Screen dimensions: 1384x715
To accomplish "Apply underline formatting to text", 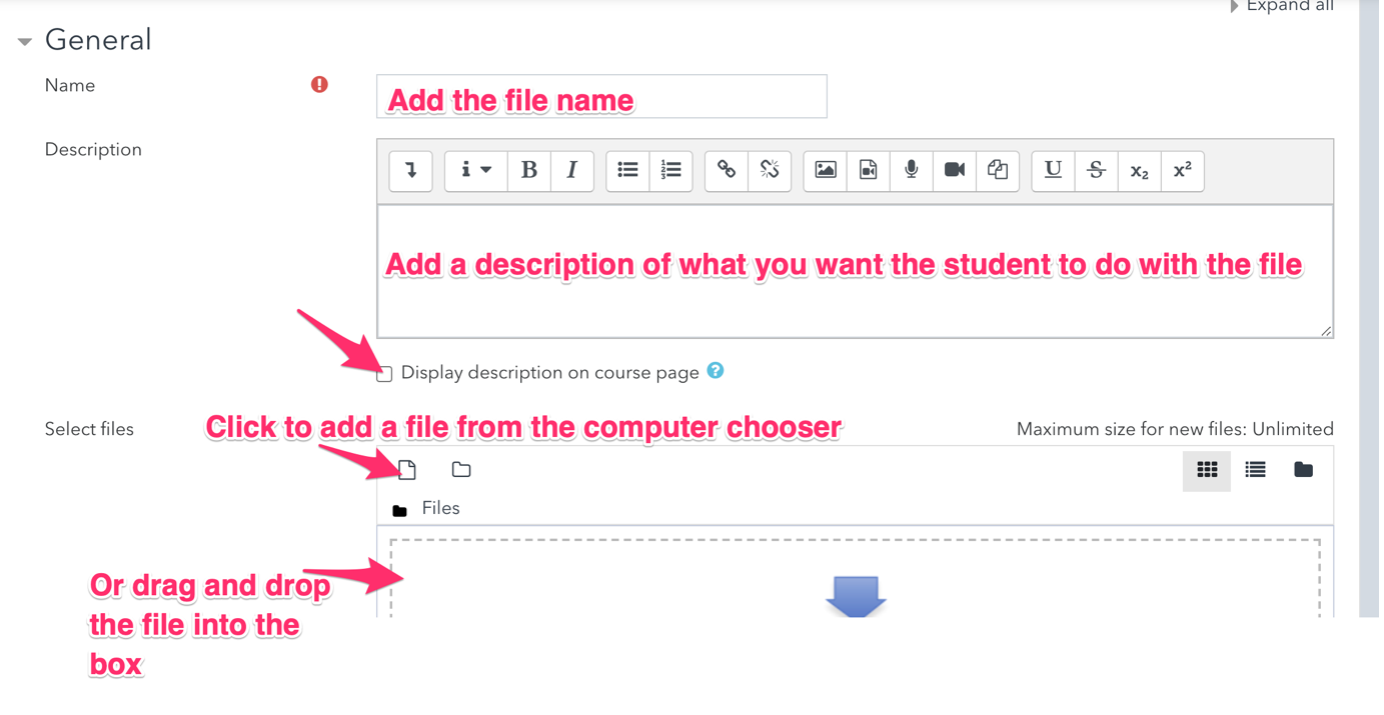I will (1053, 170).
